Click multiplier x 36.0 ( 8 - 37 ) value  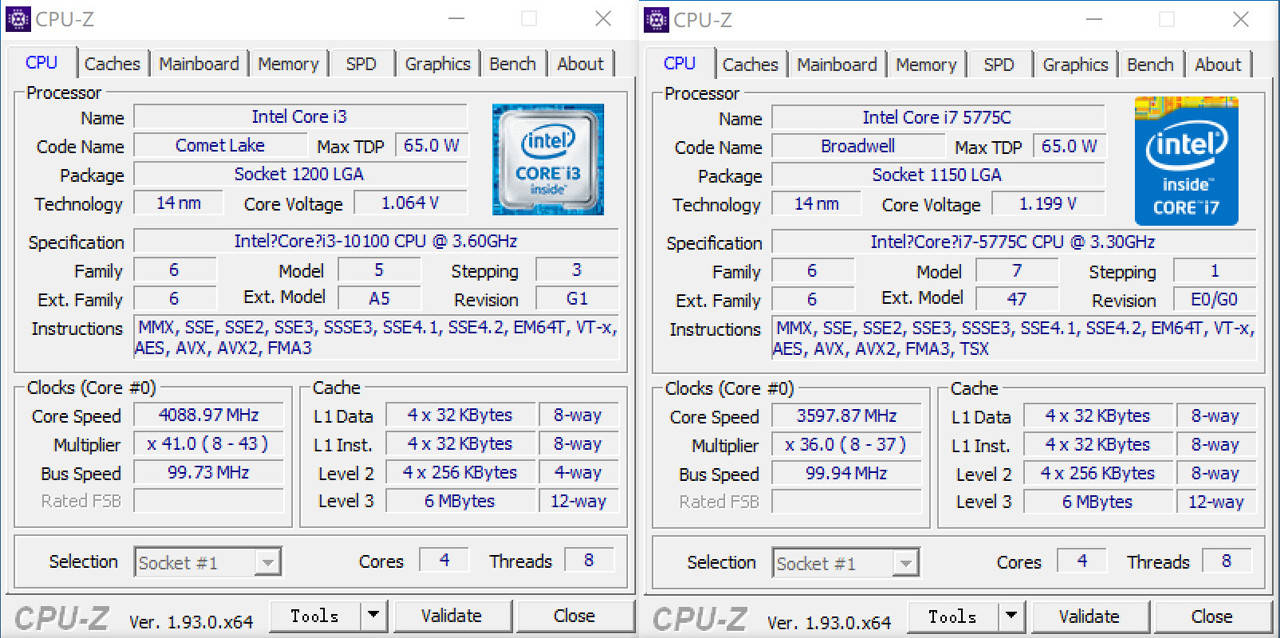[846, 445]
